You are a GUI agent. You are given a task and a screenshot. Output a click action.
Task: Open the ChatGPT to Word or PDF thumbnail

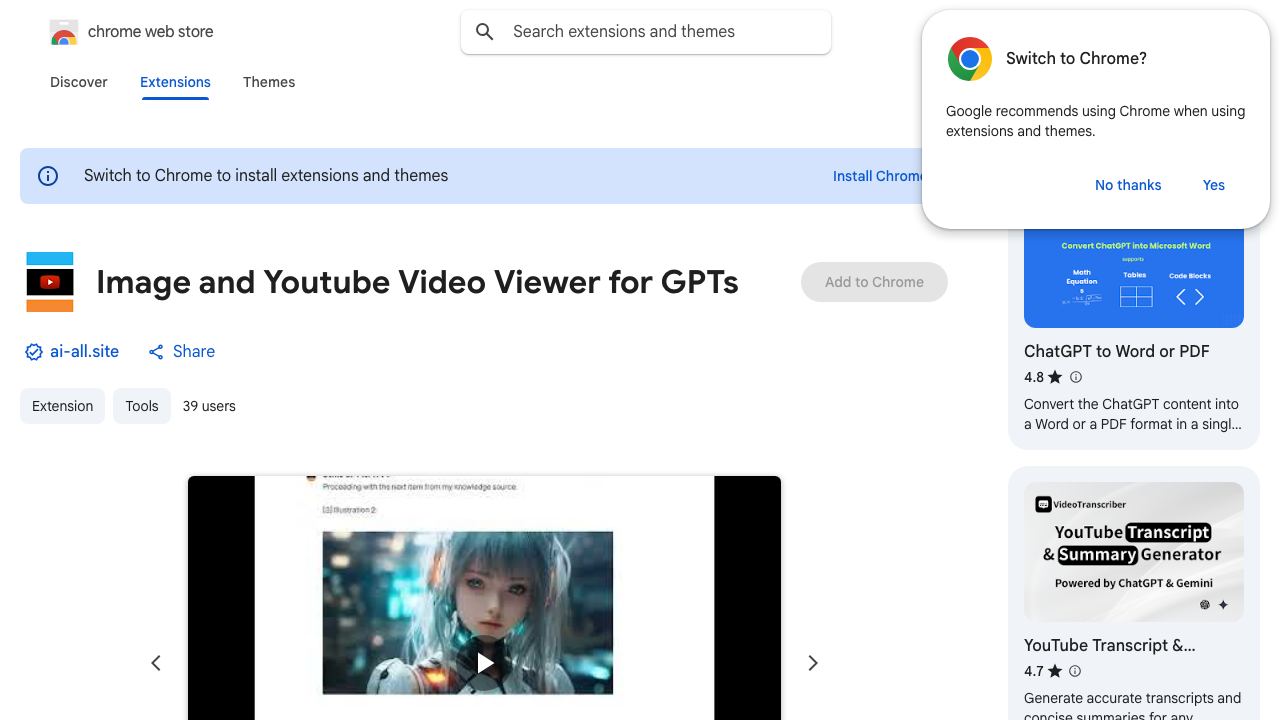pyautogui.click(x=1134, y=278)
